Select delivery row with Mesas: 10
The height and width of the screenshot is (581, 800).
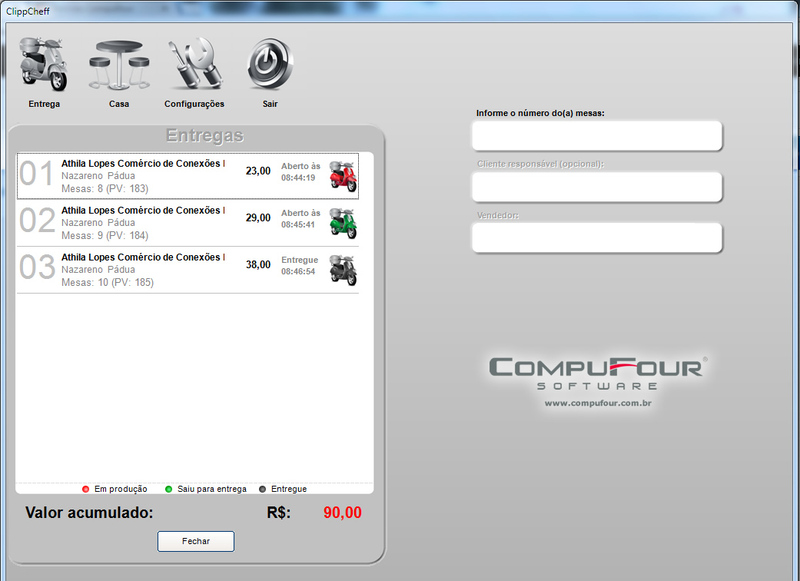150,270
